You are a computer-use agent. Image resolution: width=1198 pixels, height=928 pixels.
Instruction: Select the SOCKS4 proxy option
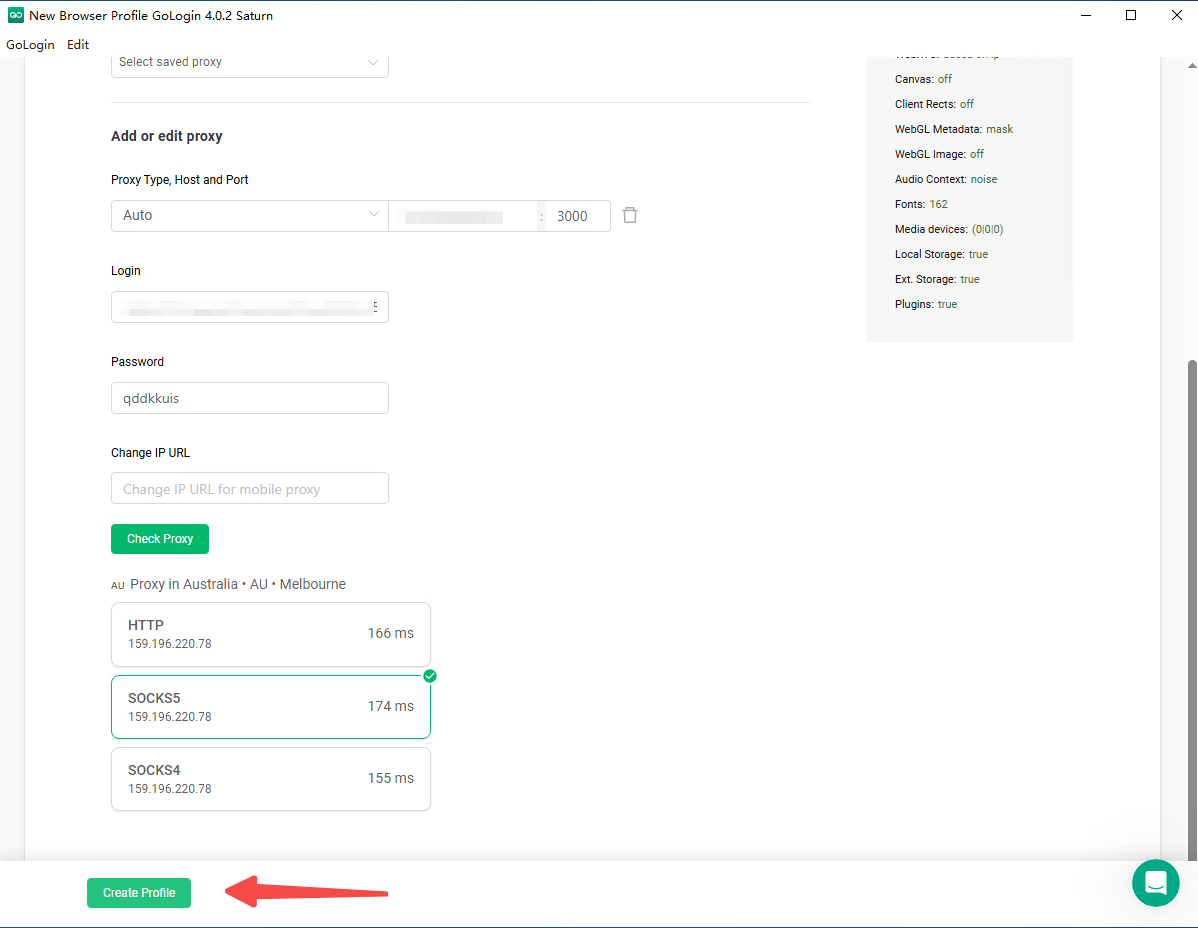click(x=270, y=779)
